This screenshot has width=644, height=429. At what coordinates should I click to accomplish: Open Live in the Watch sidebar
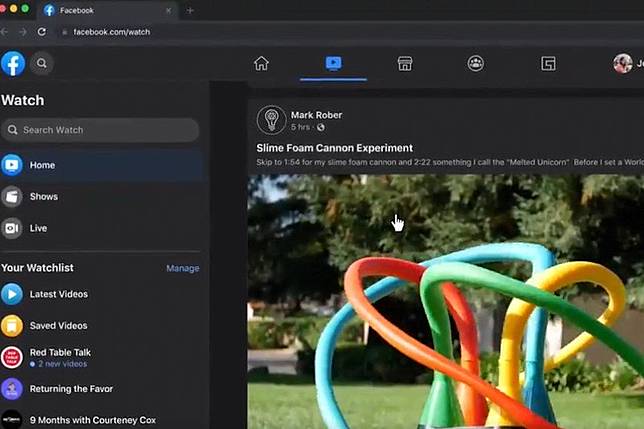(39, 228)
